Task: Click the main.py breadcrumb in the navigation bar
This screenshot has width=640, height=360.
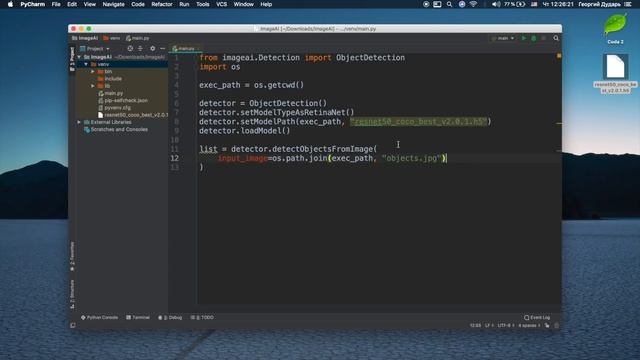Action: tap(138, 38)
